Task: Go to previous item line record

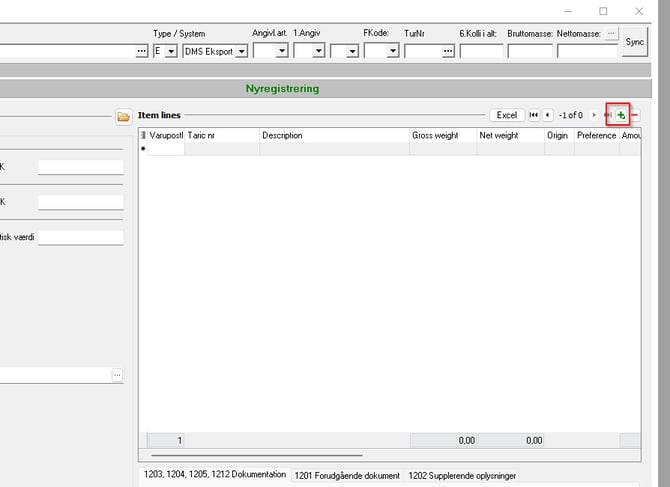Action: (x=547, y=116)
